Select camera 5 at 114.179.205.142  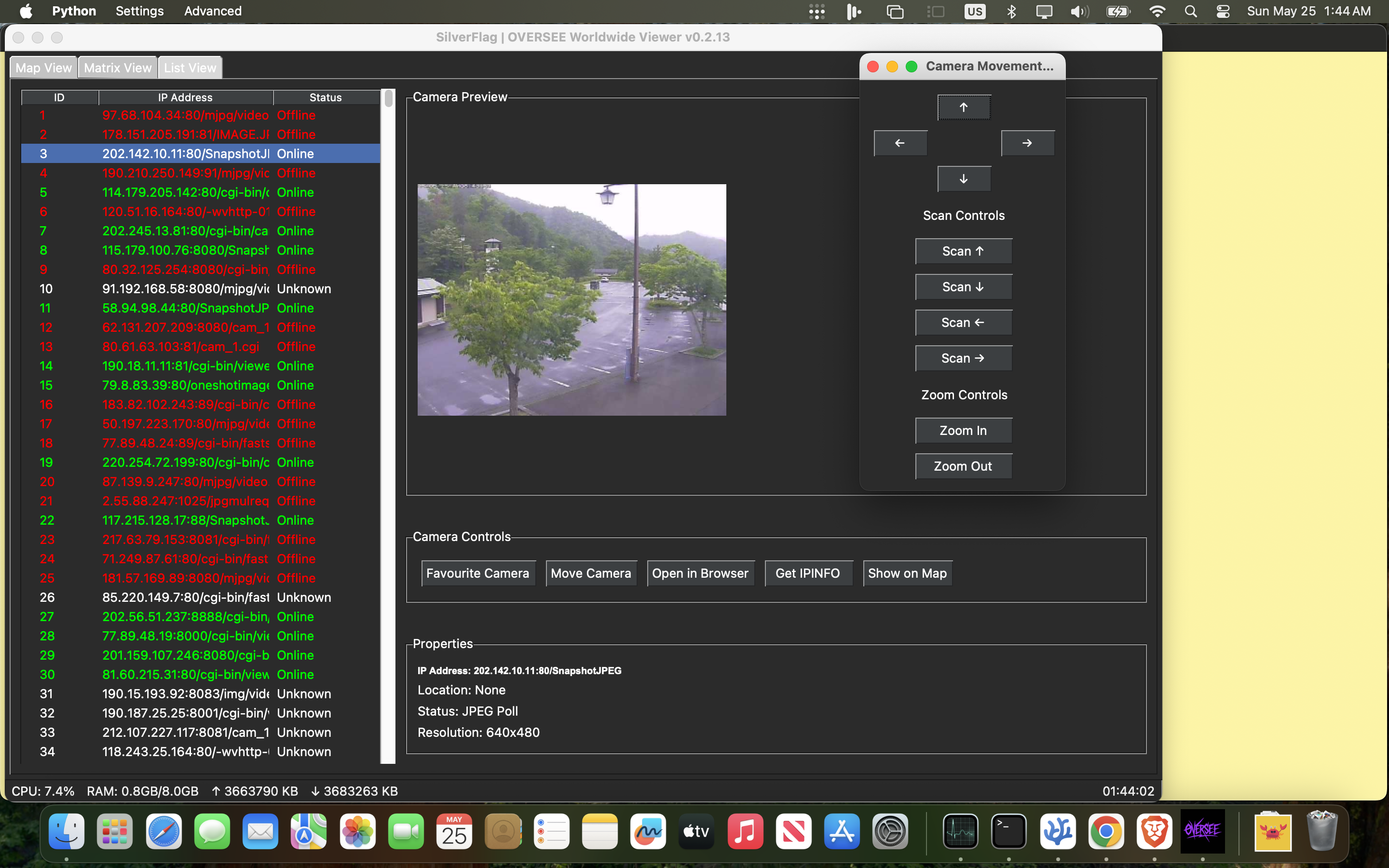click(200, 192)
